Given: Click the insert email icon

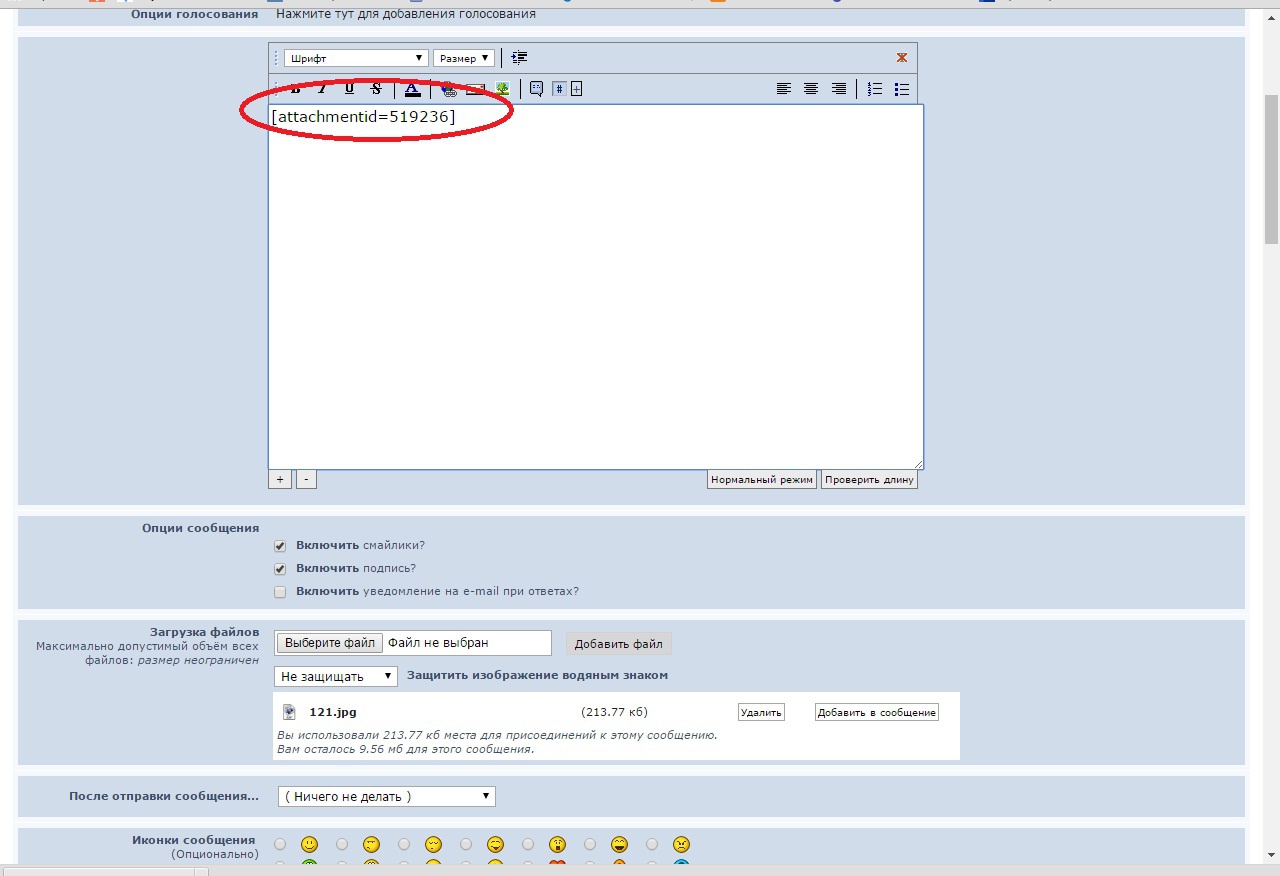Looking at the screenshot, I should [475, 89].
